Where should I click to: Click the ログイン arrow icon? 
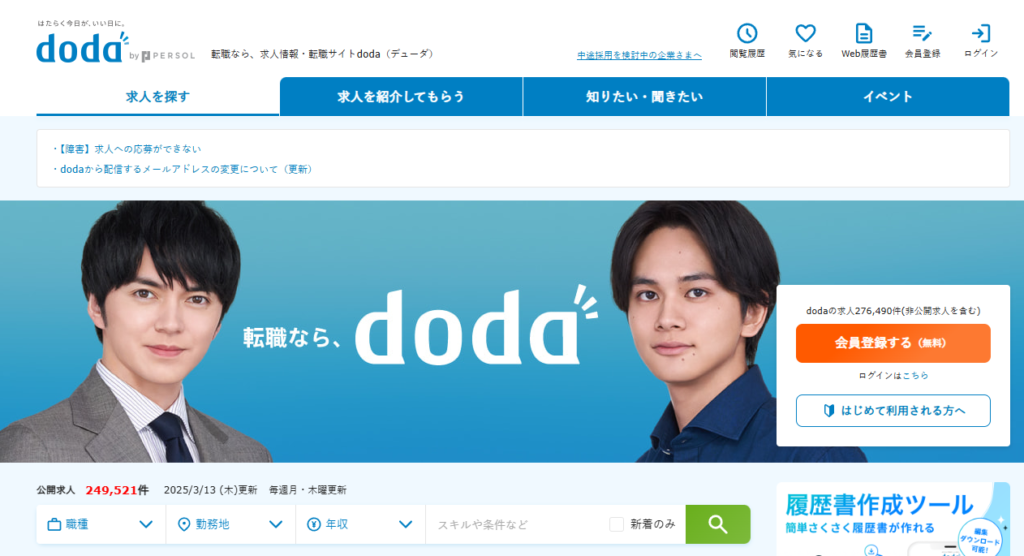[981, 33]
